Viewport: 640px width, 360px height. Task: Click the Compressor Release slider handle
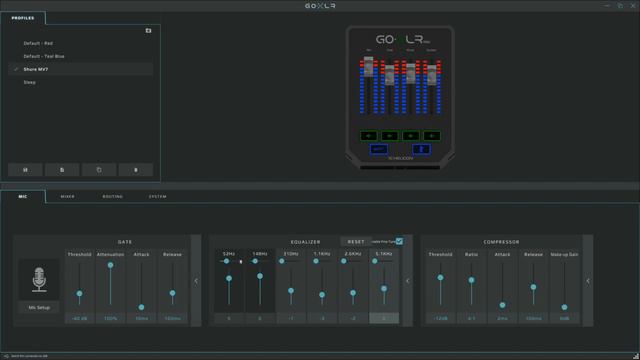(533, 287)
